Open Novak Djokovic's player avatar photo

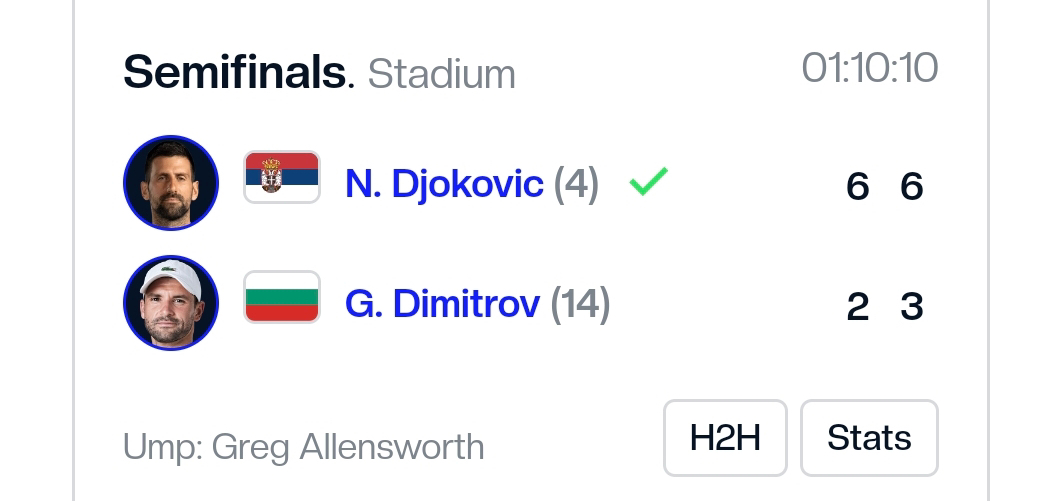click(x=170, y=183)
